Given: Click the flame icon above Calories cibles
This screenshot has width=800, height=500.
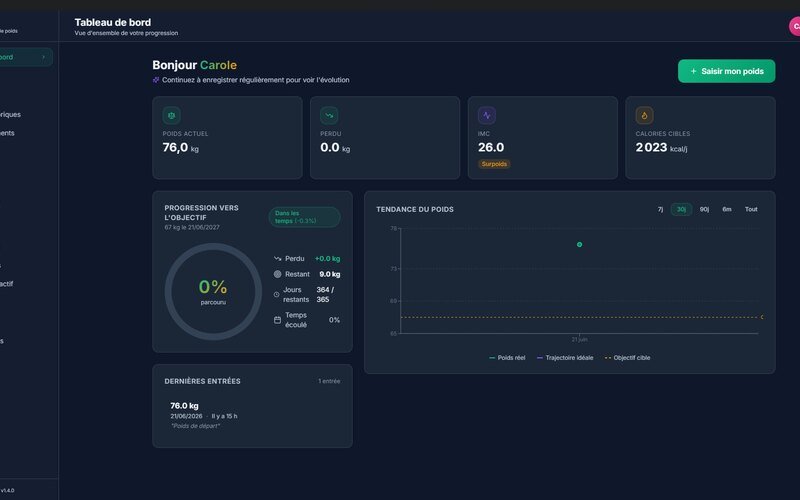Looking at the screenshot, I should click(x=644, y=115).
